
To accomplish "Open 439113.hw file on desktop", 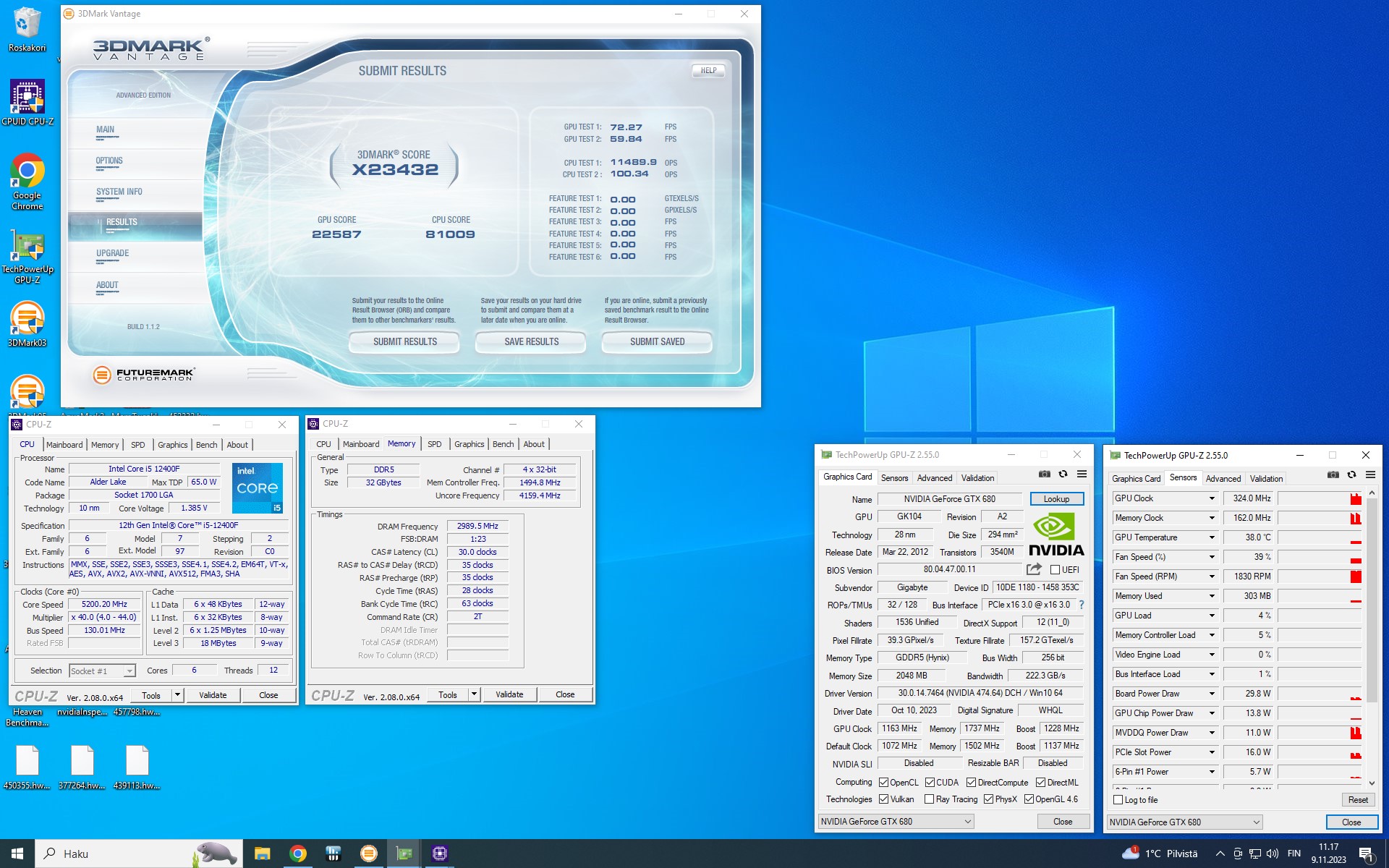I will pyautogui.click(x=137, y=767).
